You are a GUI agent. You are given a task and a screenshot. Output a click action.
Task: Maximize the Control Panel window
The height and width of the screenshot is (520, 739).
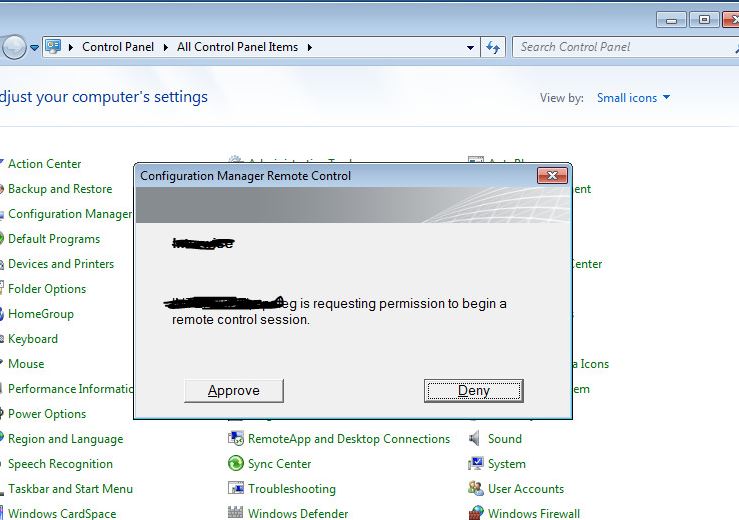click(x=704, y=20)
